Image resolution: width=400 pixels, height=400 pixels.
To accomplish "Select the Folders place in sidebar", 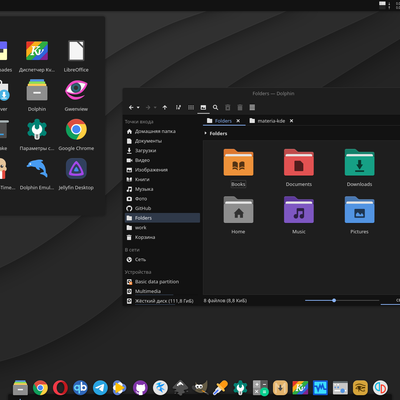I will pyautogui.click(x=162, y=218).
